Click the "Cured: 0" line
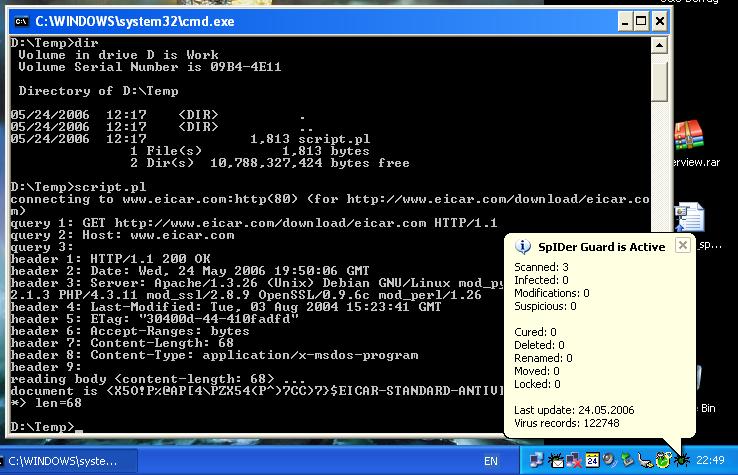 click(x=535, y=332)
